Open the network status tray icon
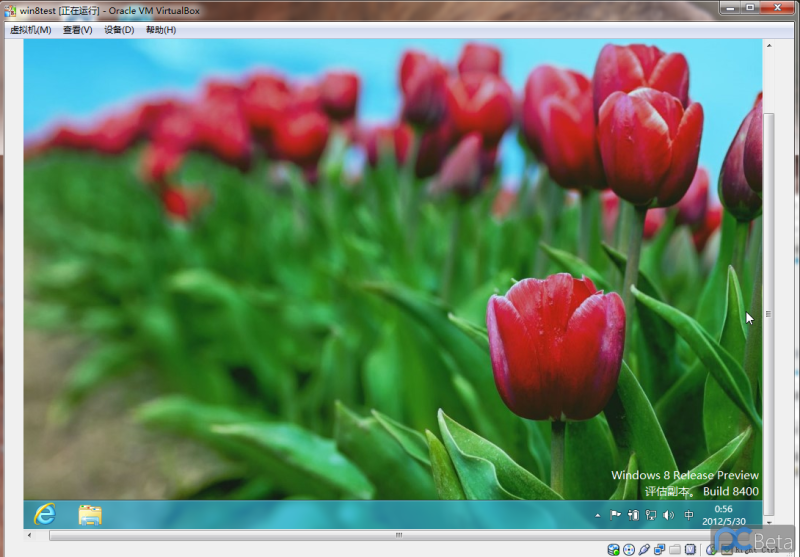 [x=651, y=515]
